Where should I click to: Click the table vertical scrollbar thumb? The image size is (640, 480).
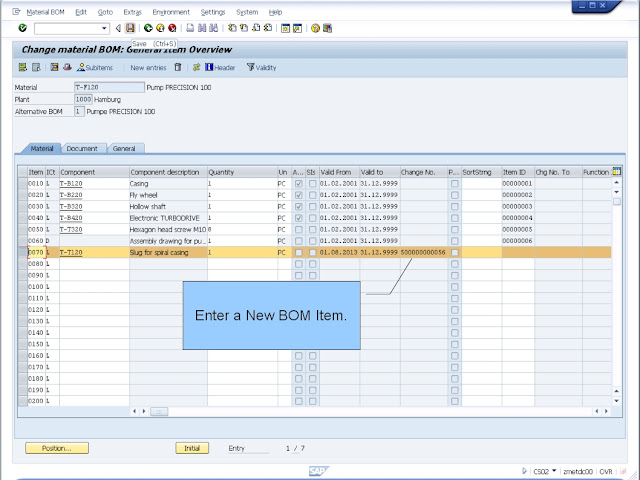(617, 202)
